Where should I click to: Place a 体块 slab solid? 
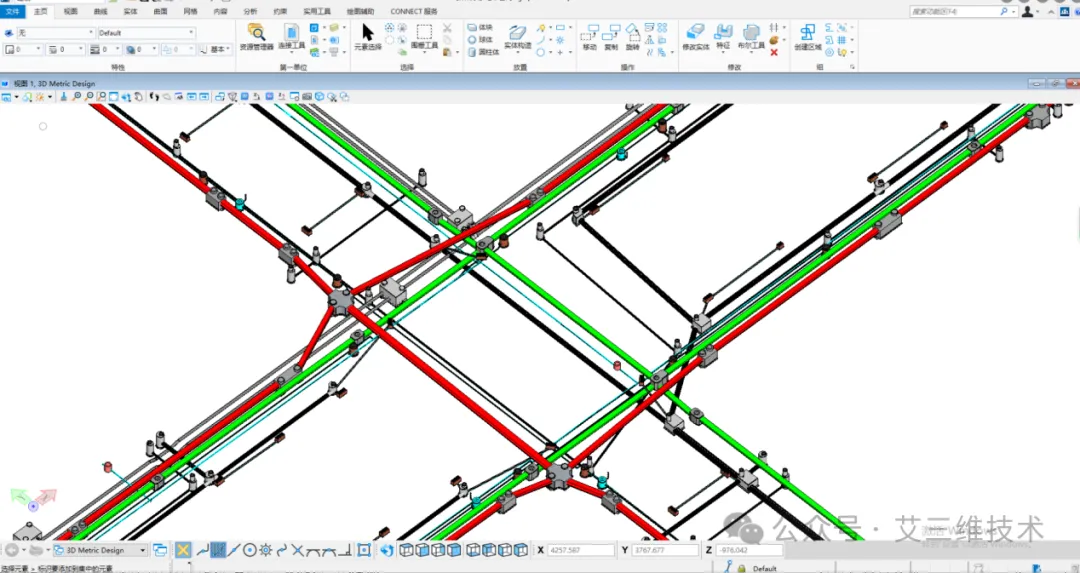(480, 27)
